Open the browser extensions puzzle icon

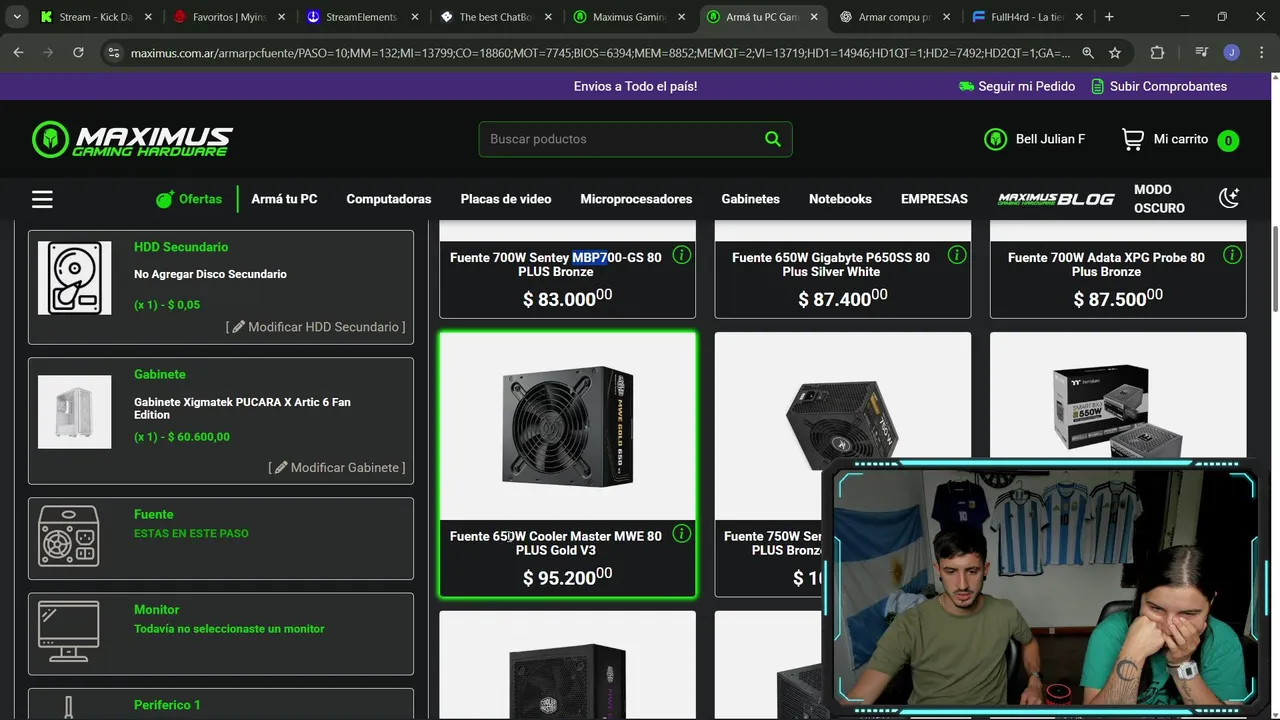(x=1157, y=53)
